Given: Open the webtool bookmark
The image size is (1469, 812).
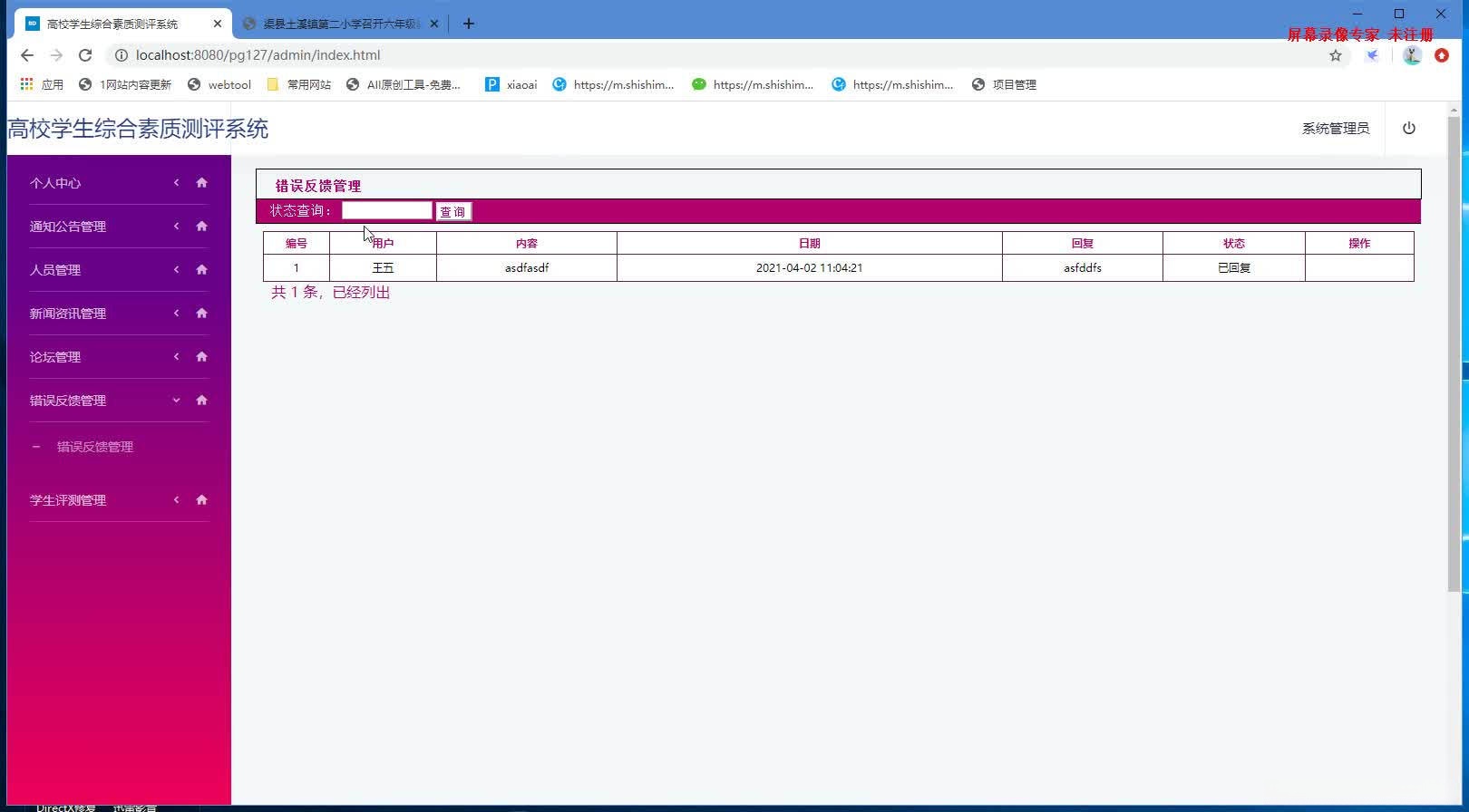Looking at the screenshot, I should tap(219, 84).
